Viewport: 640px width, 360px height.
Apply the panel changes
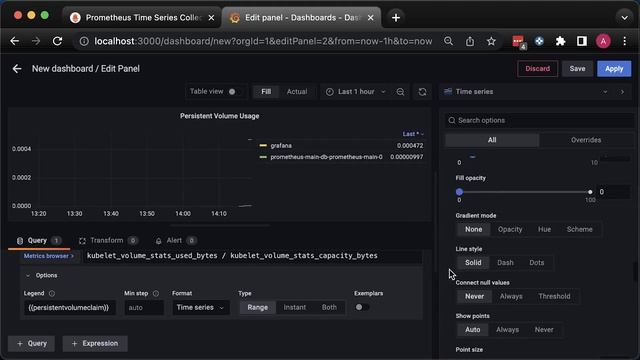pyautogui.click(x=614, y=69)
